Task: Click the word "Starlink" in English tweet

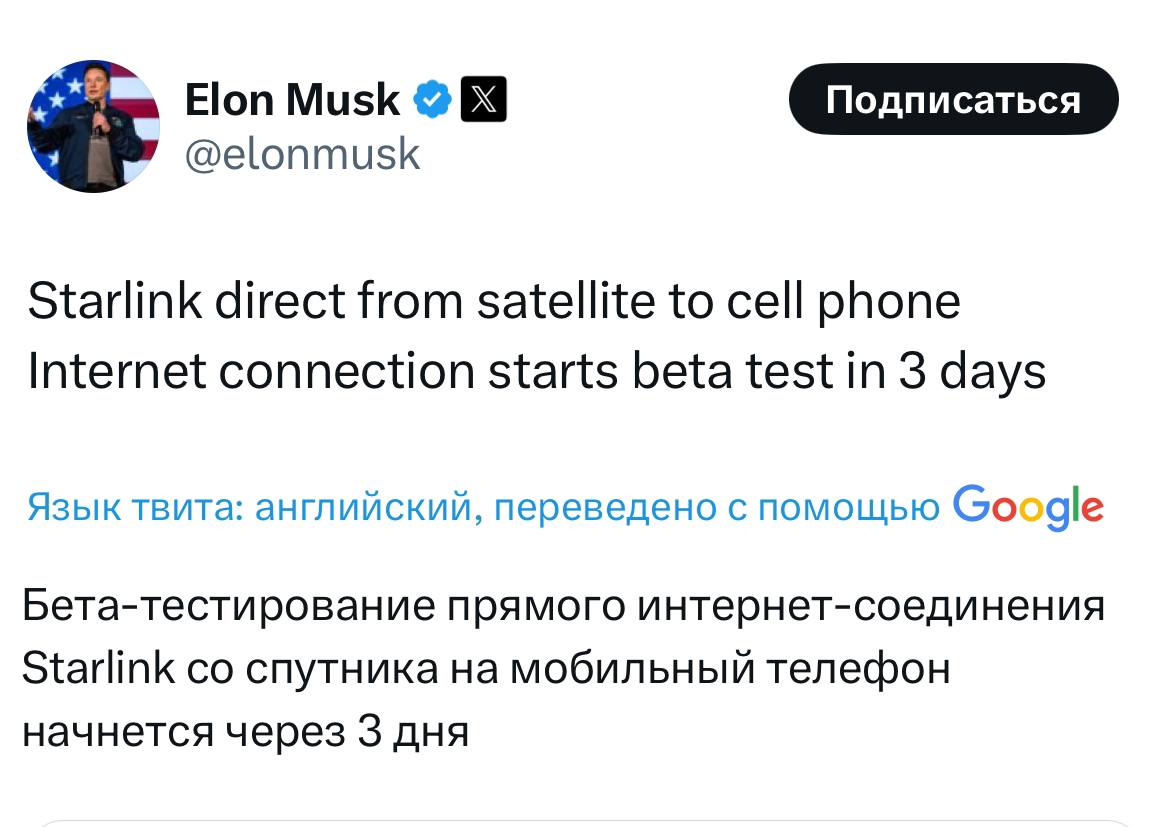Action: [114, 301]
